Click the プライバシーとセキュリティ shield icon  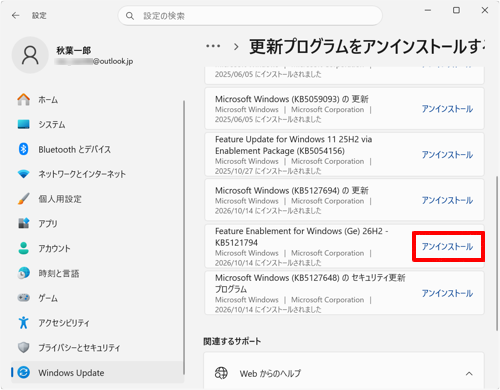(x=23, y=347)
